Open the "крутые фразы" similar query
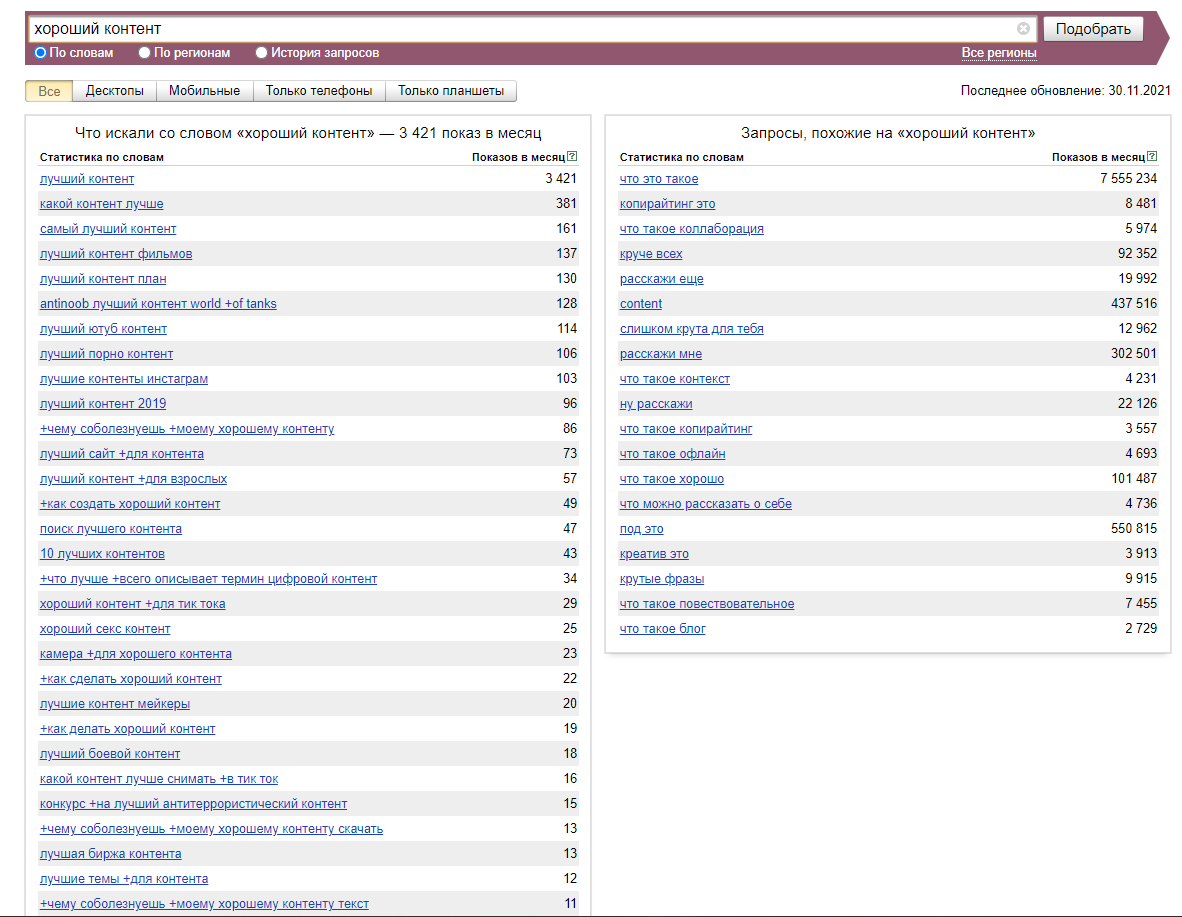 662,578
